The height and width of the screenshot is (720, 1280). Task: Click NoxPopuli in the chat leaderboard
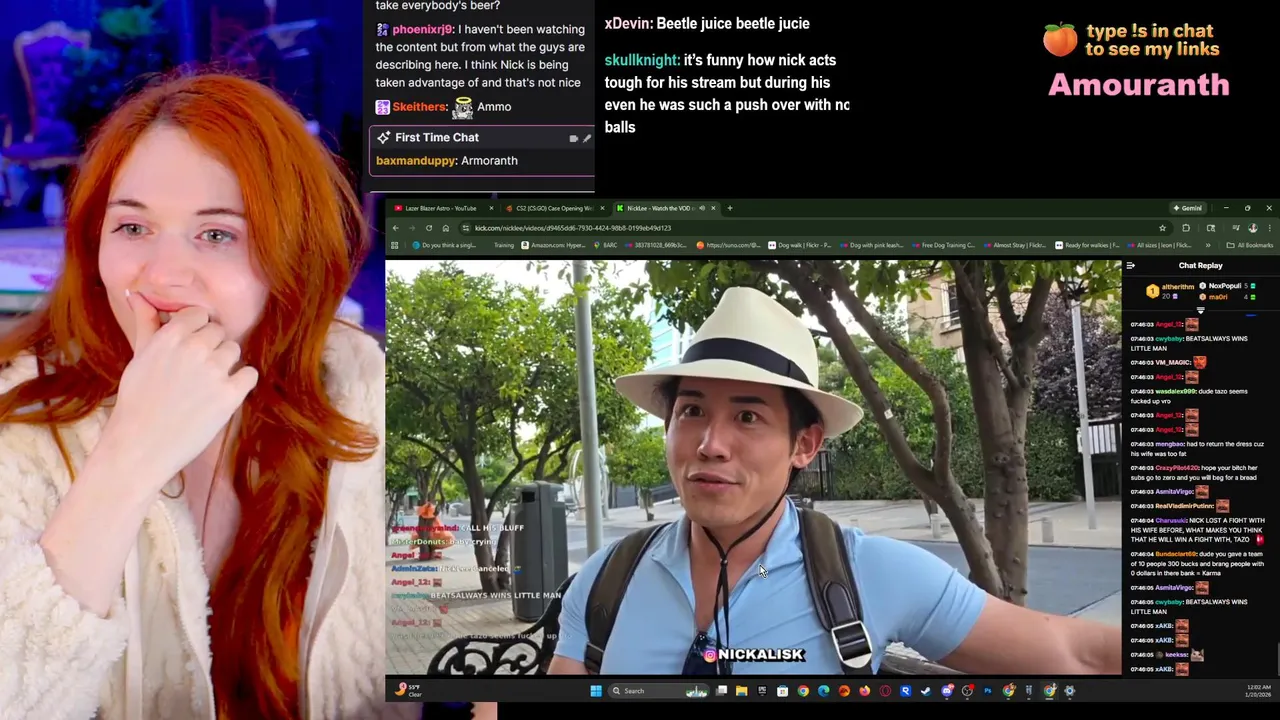tap(1225, 286)
